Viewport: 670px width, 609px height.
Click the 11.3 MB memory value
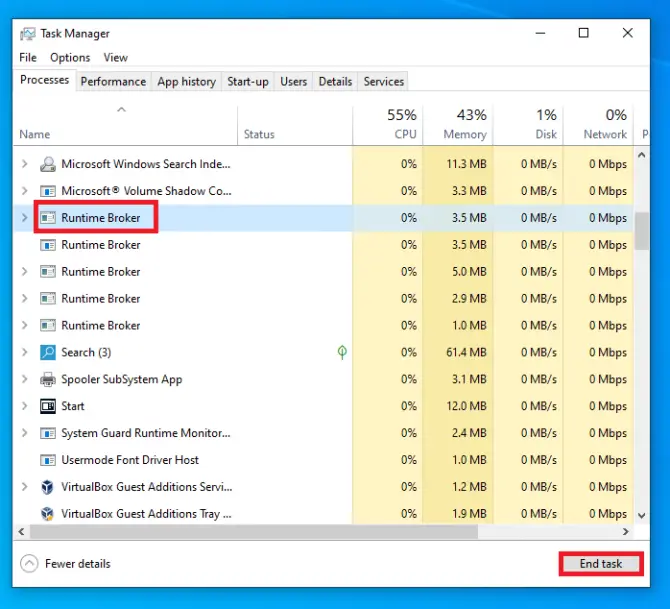(x=466, y=164)
